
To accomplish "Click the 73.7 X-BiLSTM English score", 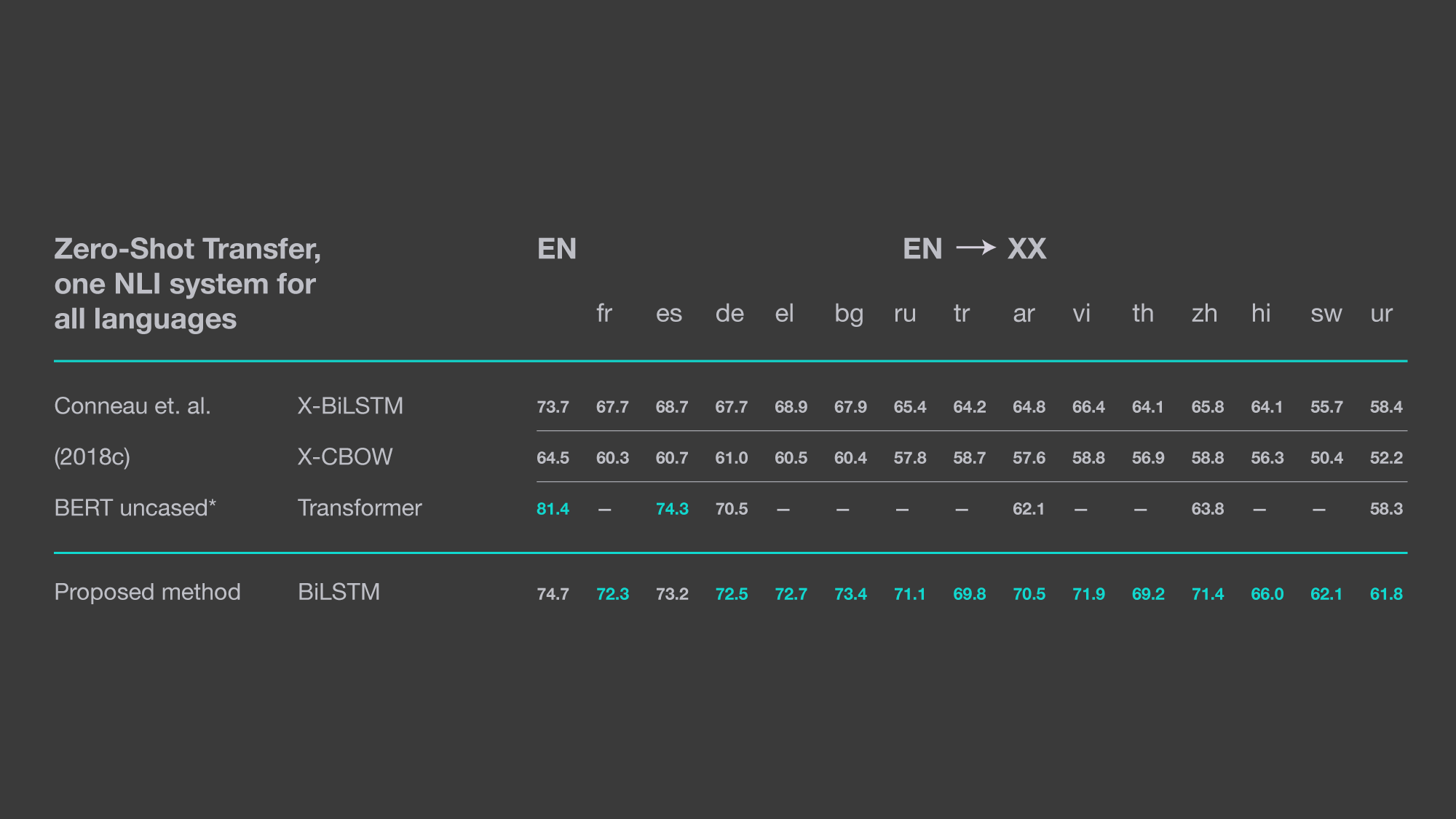I will coord(553,407).
